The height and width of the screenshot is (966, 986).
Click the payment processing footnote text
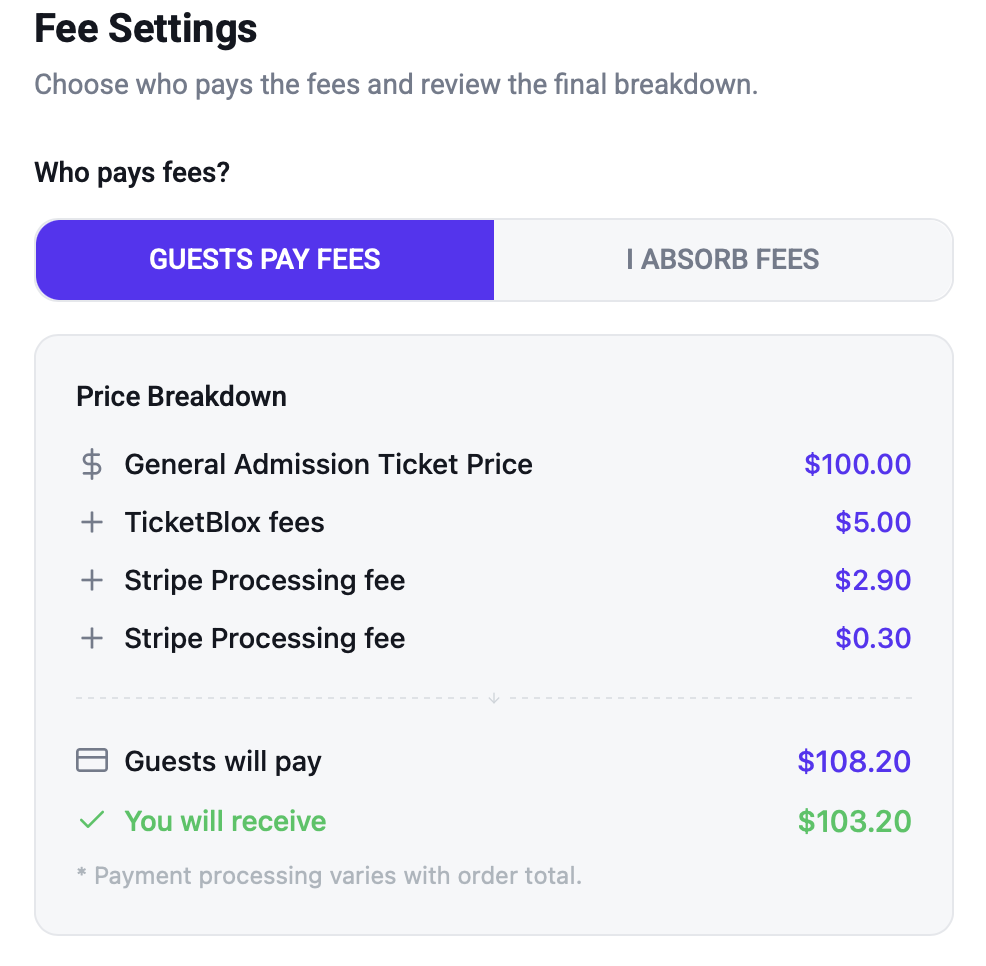329,875
